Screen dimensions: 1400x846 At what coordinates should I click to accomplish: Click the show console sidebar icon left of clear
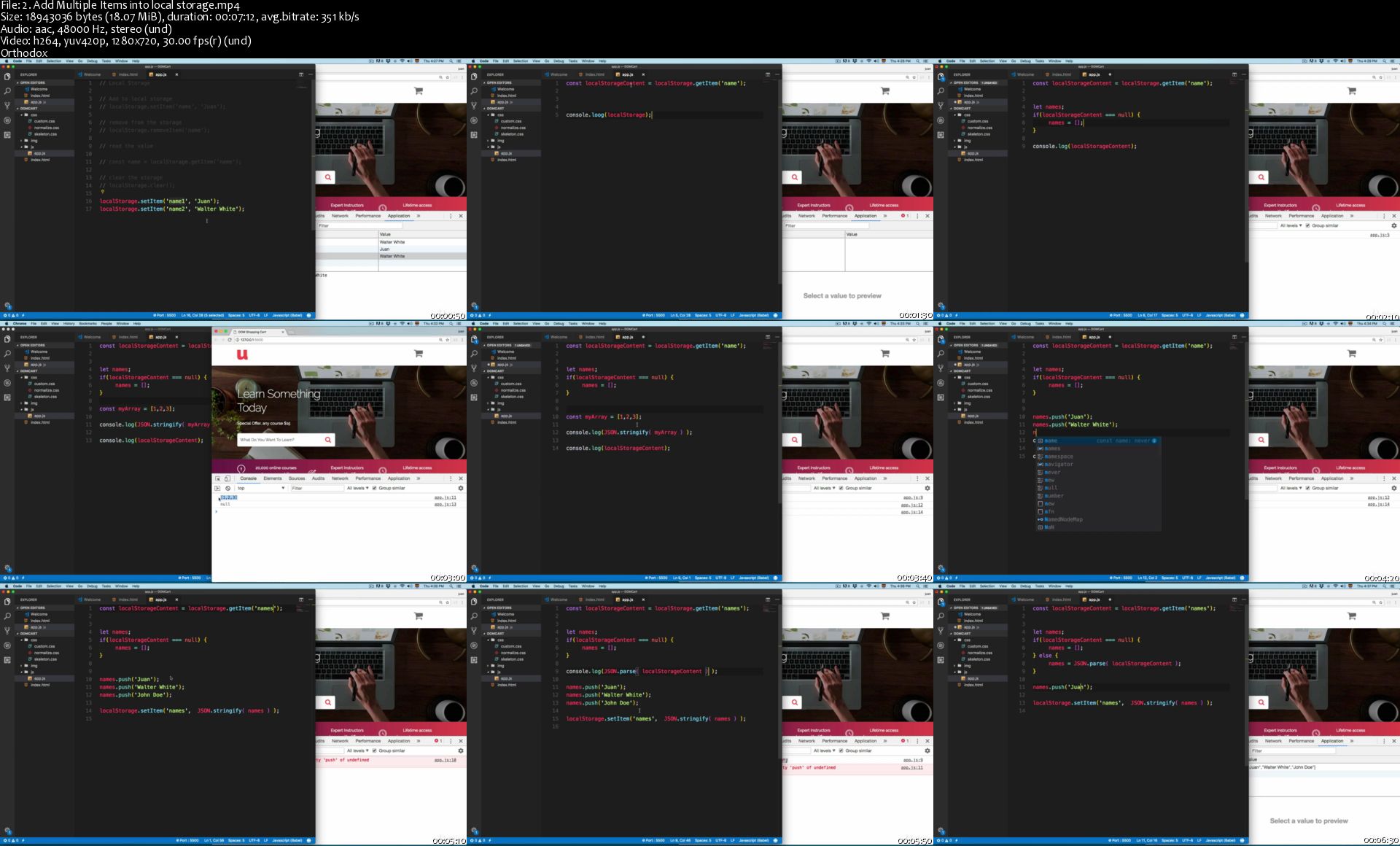click(217, 488)
